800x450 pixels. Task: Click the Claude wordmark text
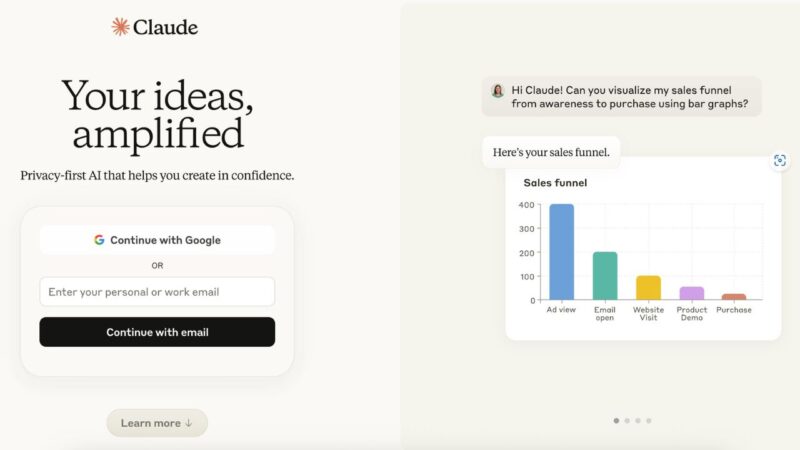point(167,27)
